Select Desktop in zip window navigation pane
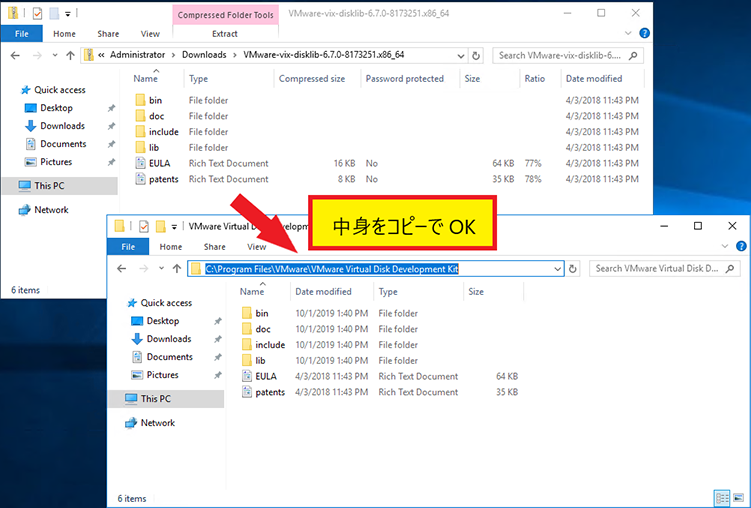This screenshot has width=751, height=508. coord(56,108)
